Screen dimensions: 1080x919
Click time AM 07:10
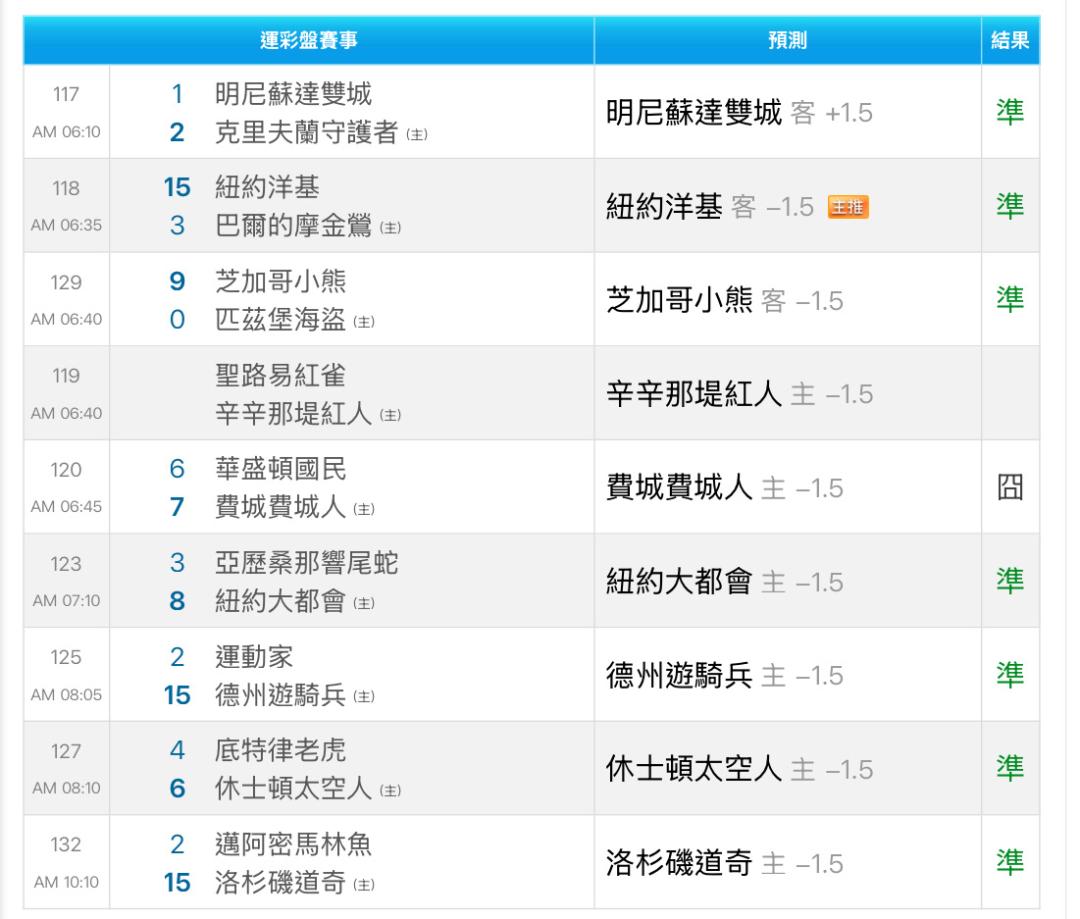tap(66, 601)
